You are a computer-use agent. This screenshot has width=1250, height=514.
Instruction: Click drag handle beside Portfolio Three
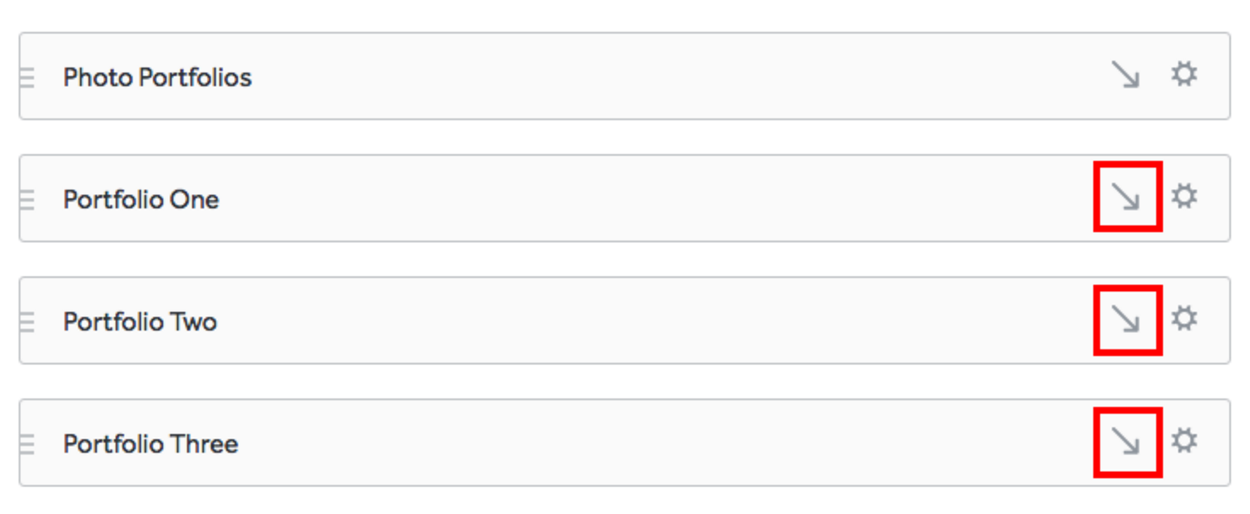27,444
